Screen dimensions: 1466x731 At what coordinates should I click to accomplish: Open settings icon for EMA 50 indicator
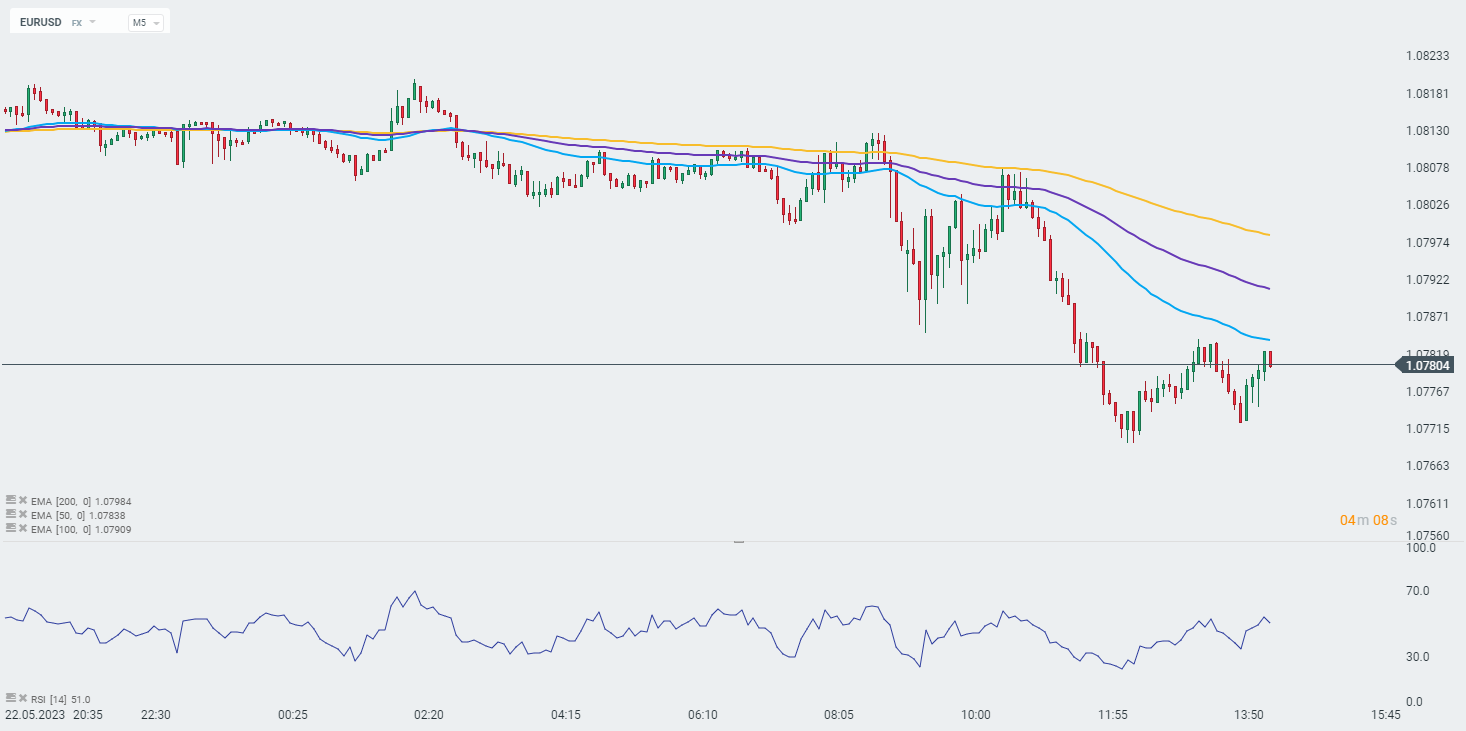[x=10, y=514]
